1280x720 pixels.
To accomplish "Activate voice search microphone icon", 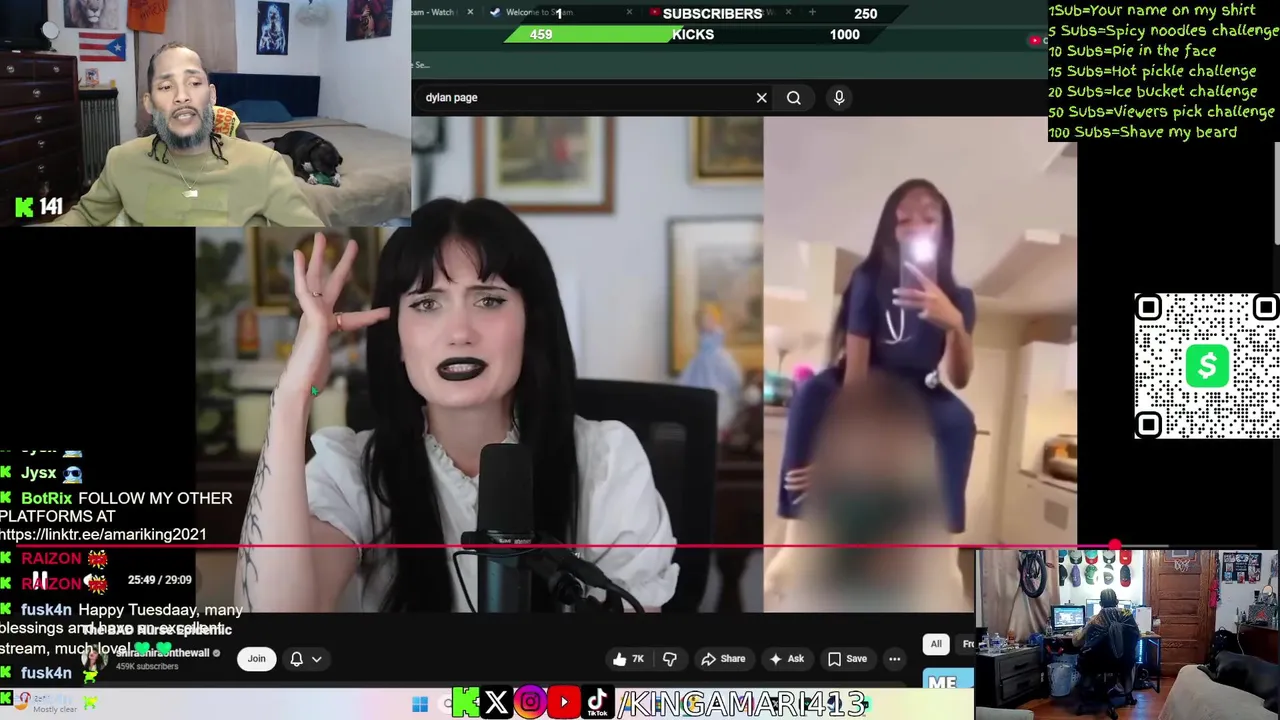I will (839, 97).
